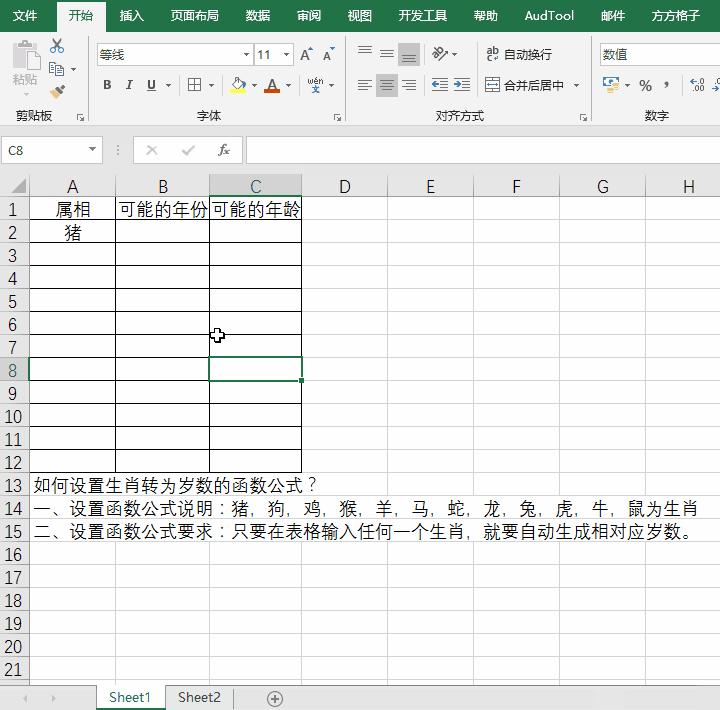Center text horizontally

click(387, 85)
